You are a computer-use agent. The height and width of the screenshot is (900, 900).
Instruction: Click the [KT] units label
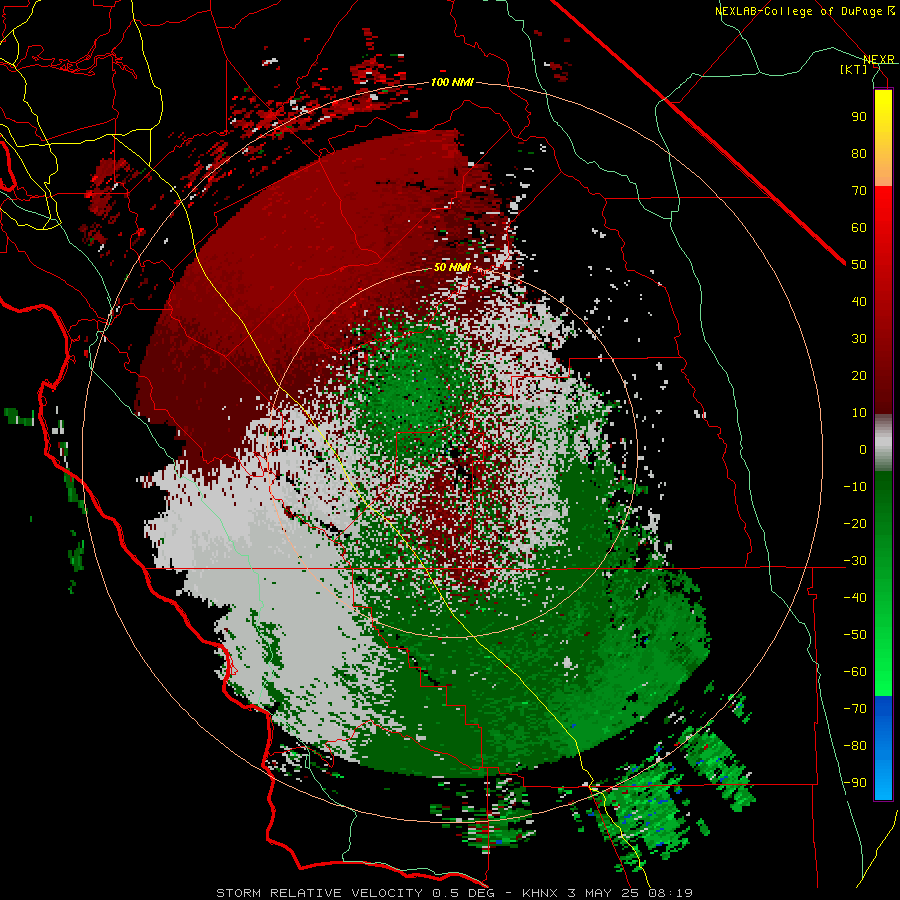click(854, 69)
